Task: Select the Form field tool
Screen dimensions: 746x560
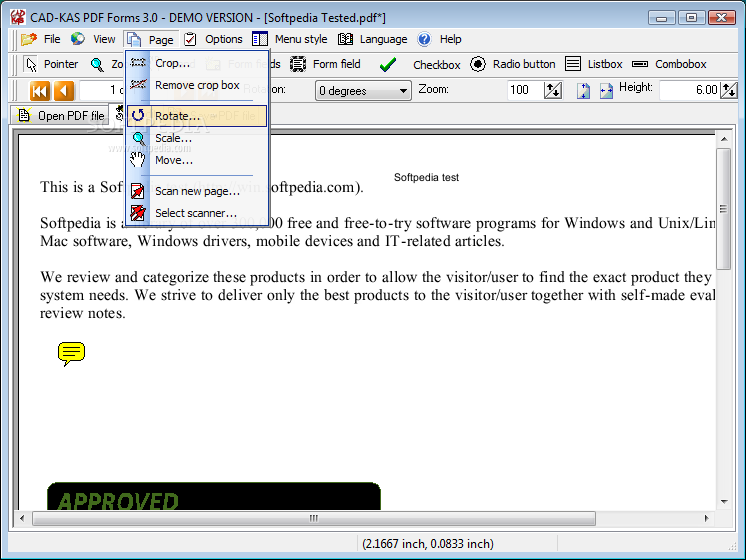Action: pos(325,64)
